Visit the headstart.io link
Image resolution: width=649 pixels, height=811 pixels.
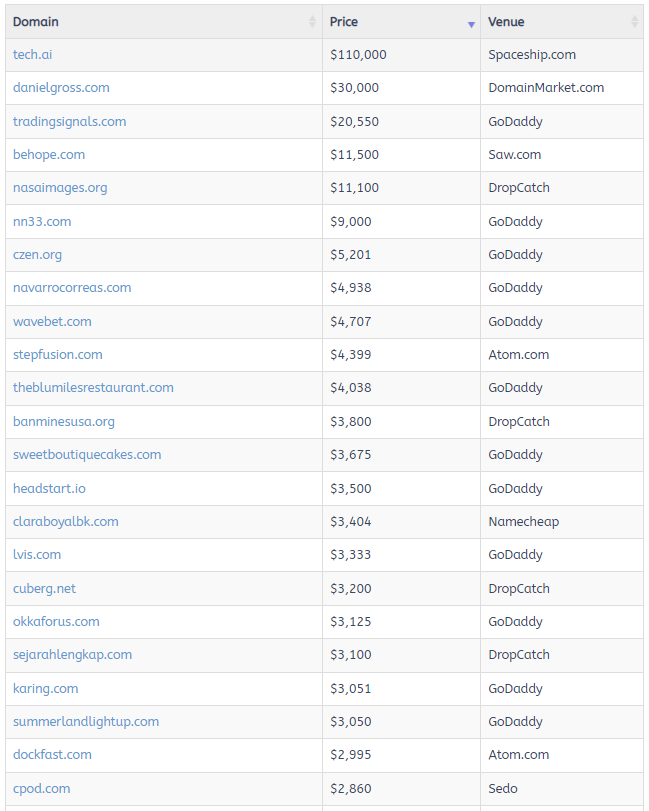(x=49, y=489)
